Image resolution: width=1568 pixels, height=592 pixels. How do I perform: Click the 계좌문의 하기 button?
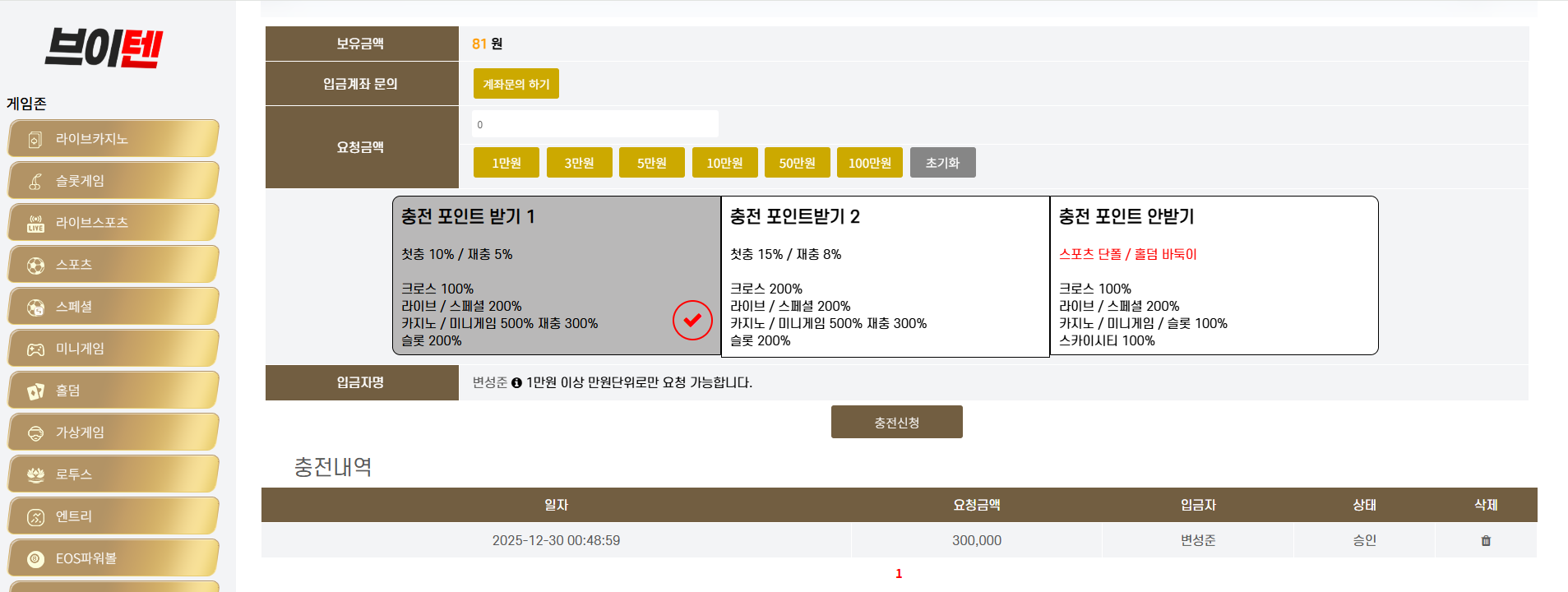click(516, 84)
